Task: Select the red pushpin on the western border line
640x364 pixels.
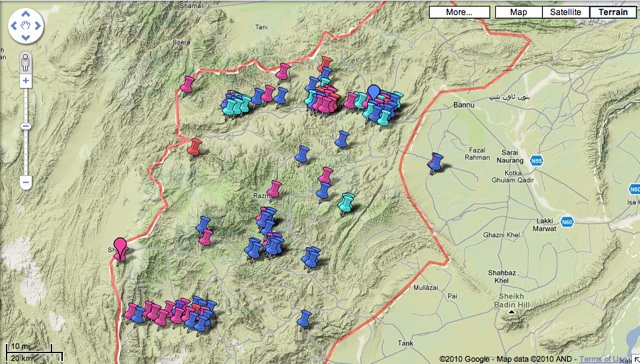Action: click(195, 147)
